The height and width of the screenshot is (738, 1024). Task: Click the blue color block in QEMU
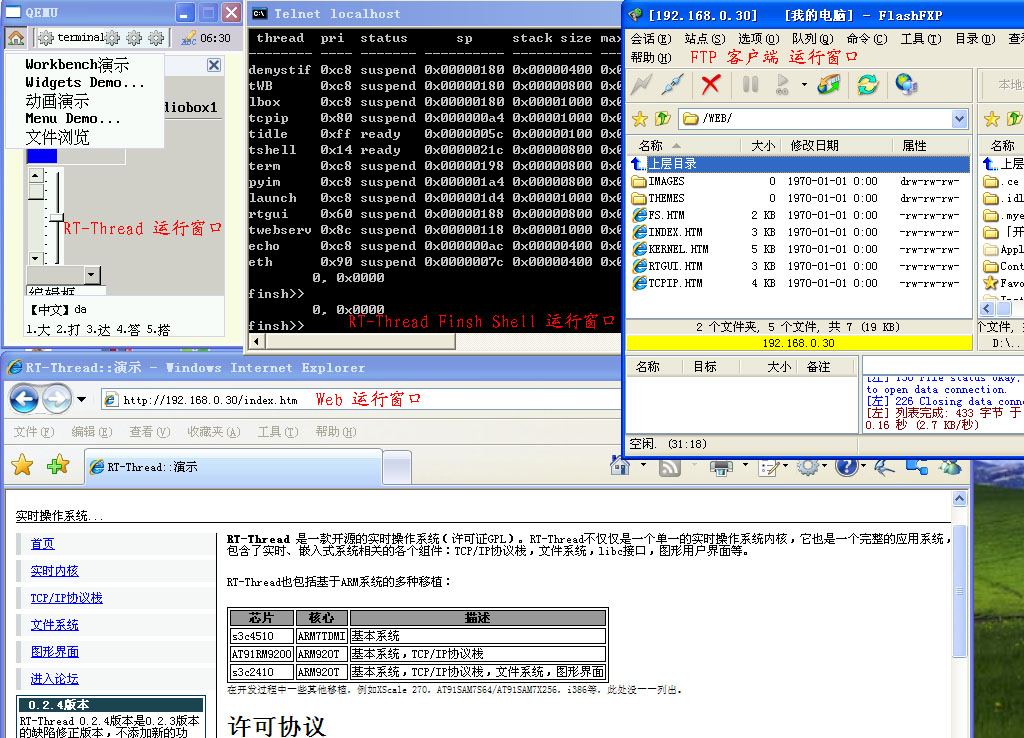[x=42, y=156]
